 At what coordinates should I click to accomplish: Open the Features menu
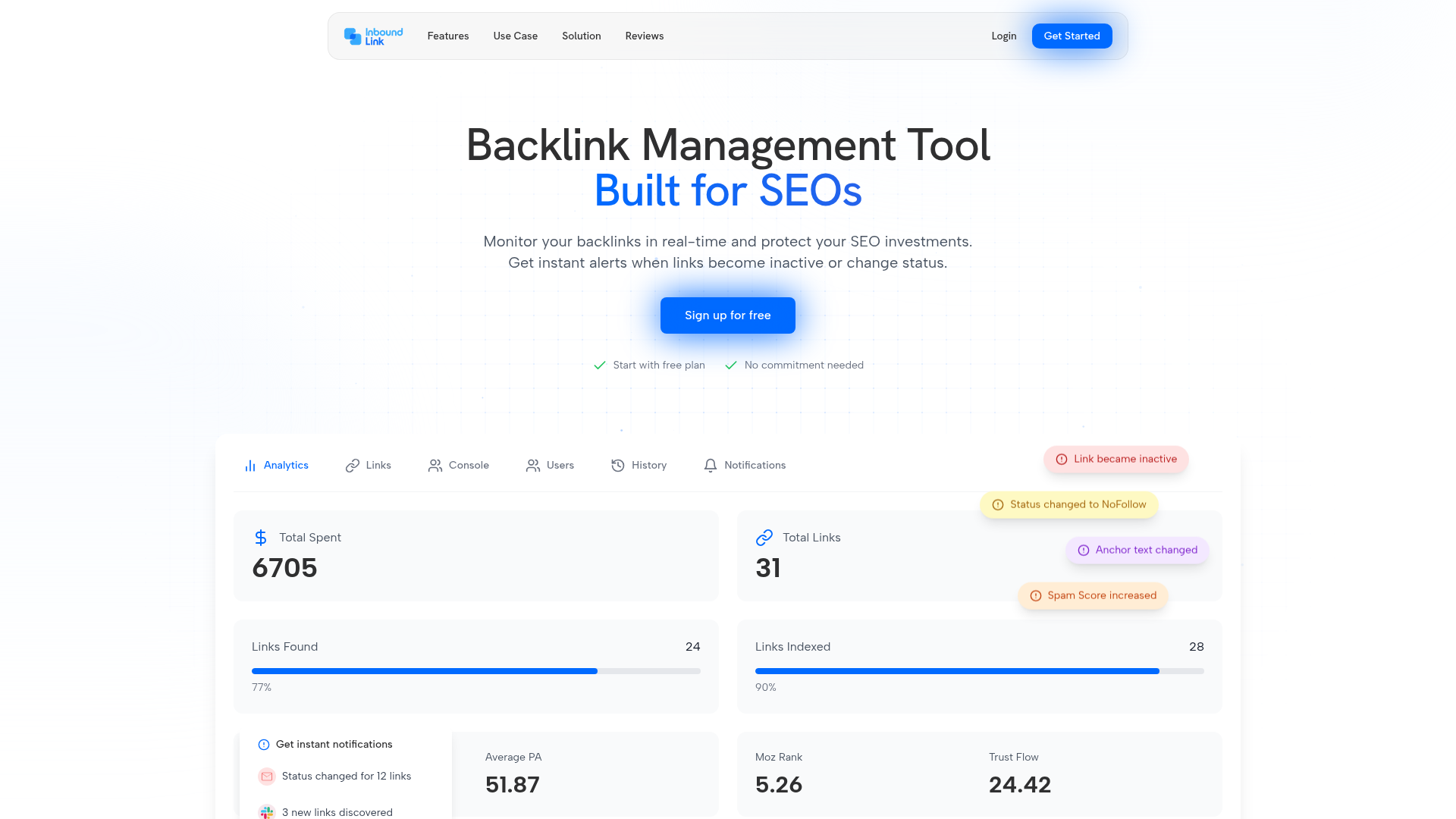point(447,36)
